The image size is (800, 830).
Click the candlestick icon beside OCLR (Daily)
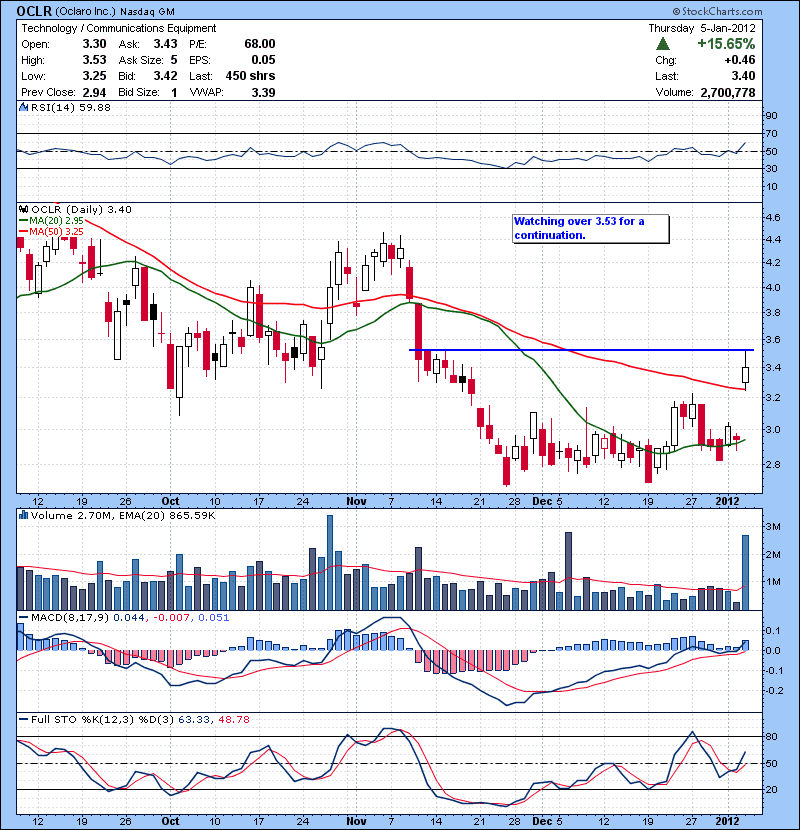(23, 210)
